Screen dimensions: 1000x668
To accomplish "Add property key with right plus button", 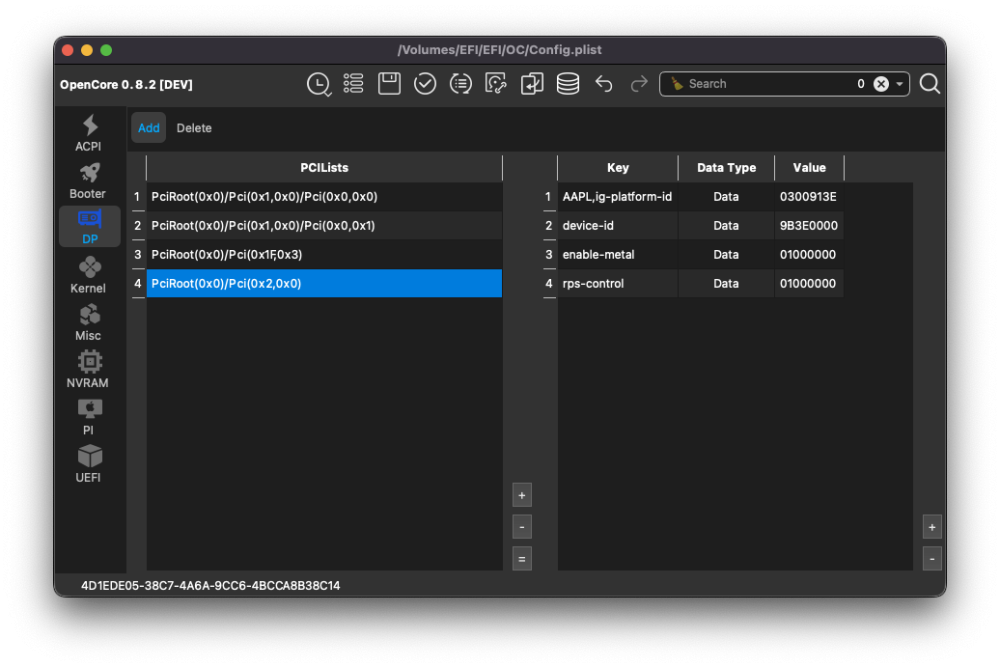I will click(x=932, y=527).
